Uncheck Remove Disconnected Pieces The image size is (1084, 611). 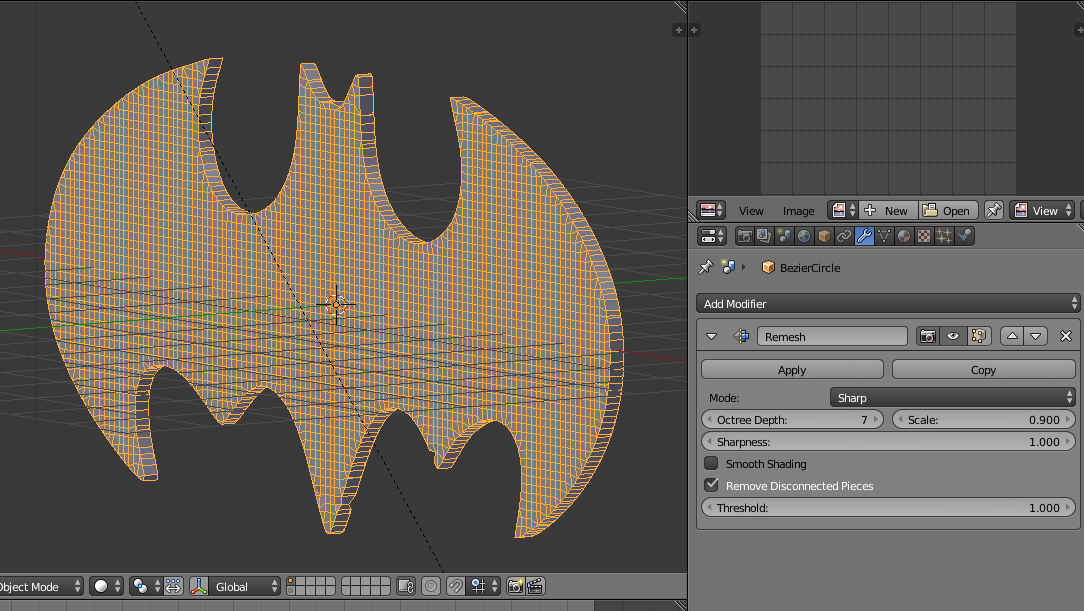click(x=711, y=486)
